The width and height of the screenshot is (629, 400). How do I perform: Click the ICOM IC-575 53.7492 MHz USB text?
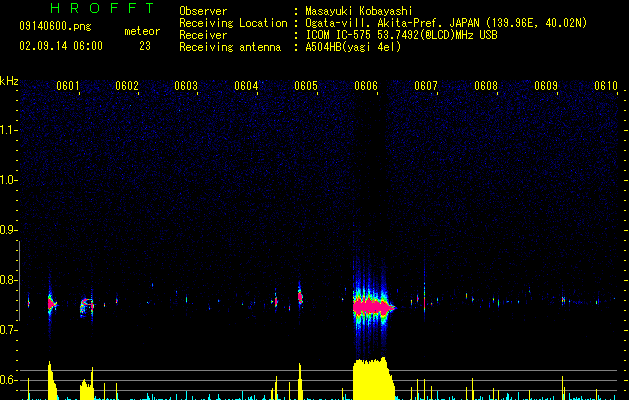[x=401, y=35]
